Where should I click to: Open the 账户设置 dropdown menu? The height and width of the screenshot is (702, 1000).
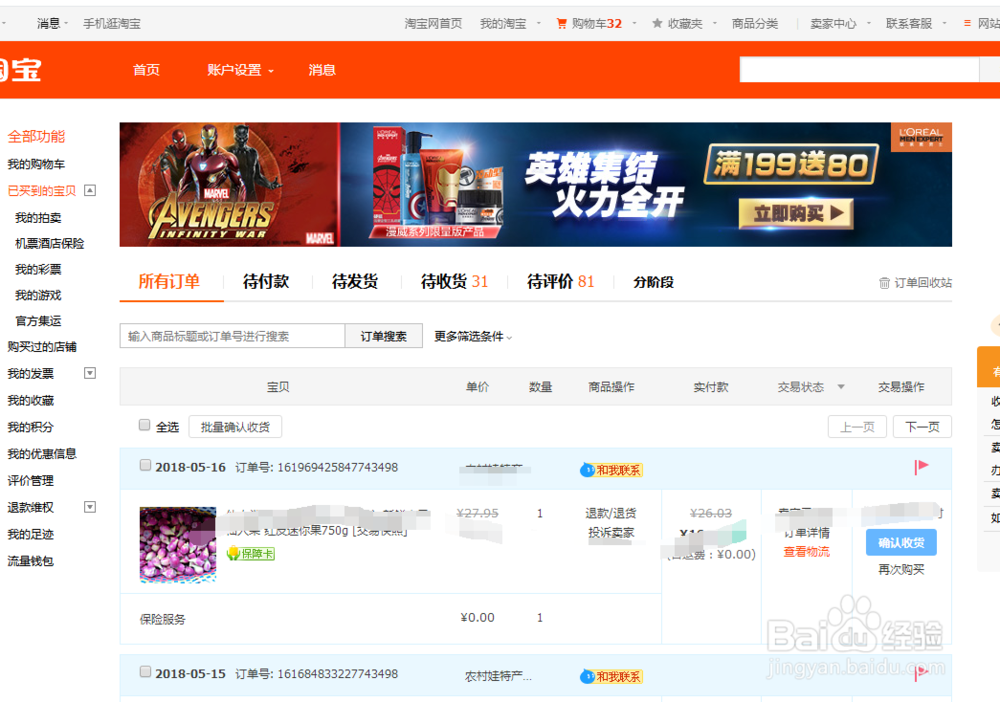coord(240,70)
